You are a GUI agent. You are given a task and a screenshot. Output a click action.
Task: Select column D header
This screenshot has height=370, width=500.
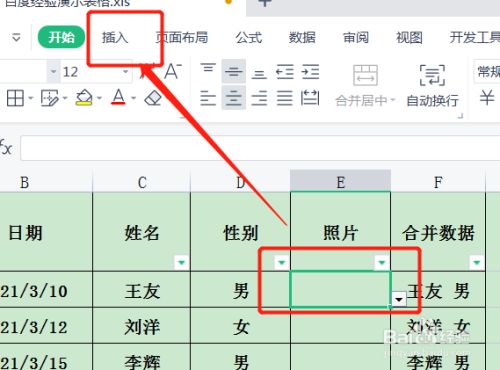[x=240, y=181]
